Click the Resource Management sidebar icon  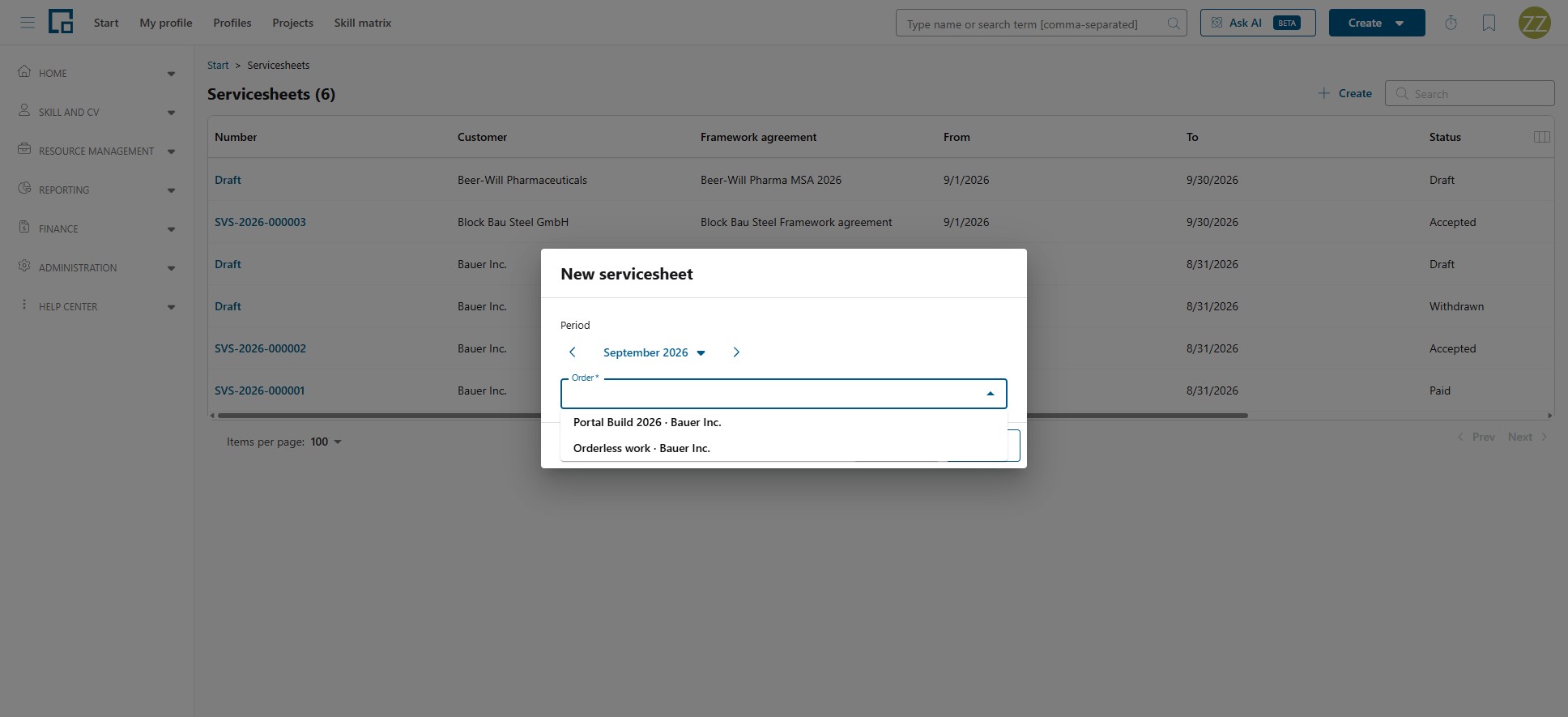[x=24, y=149]
